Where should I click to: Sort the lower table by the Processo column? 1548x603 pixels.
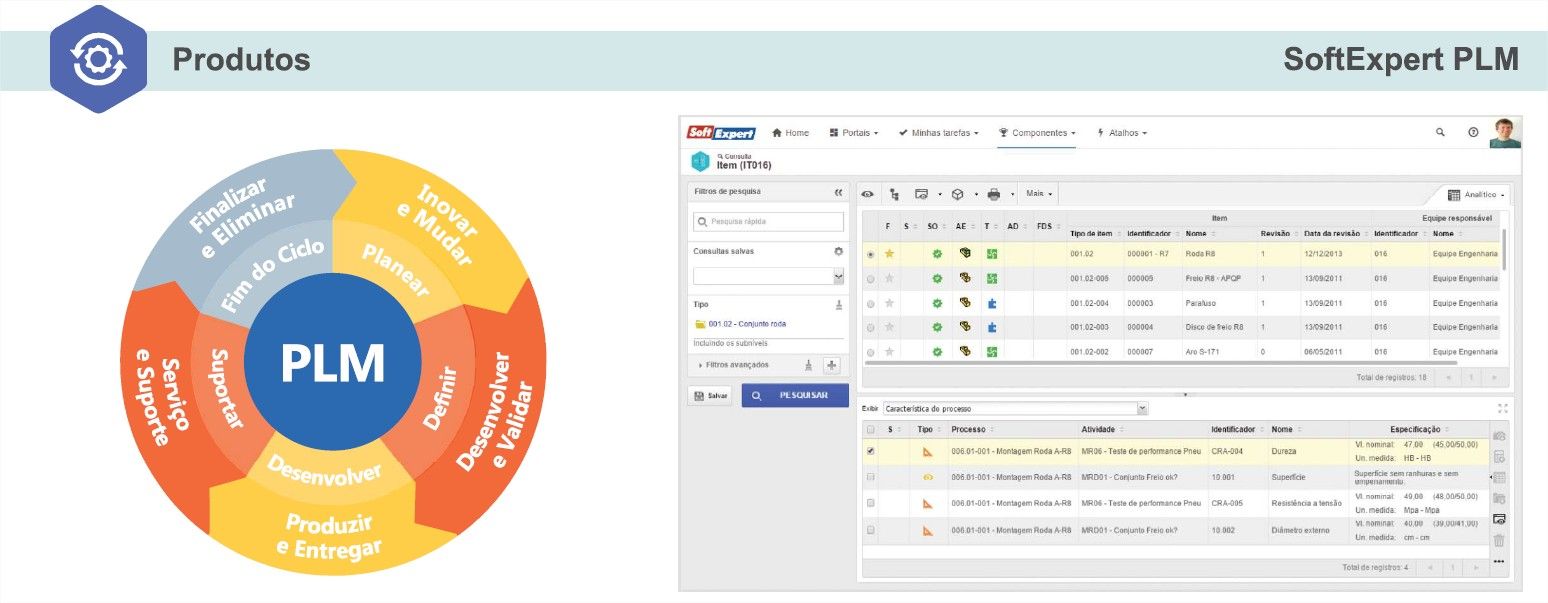(971, 429)
